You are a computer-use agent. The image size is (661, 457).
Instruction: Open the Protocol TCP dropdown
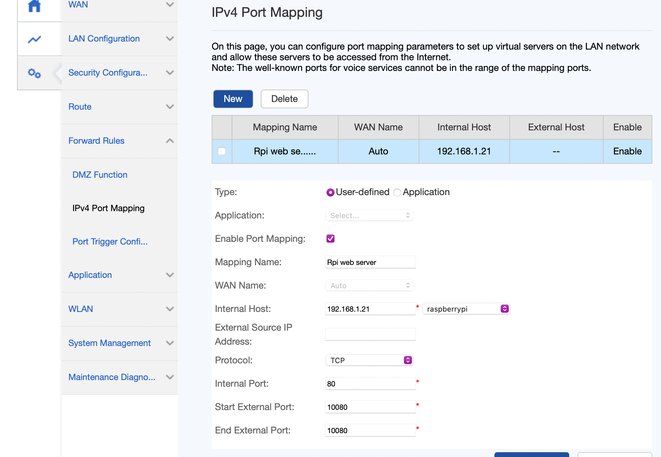(x=370, y=360)
